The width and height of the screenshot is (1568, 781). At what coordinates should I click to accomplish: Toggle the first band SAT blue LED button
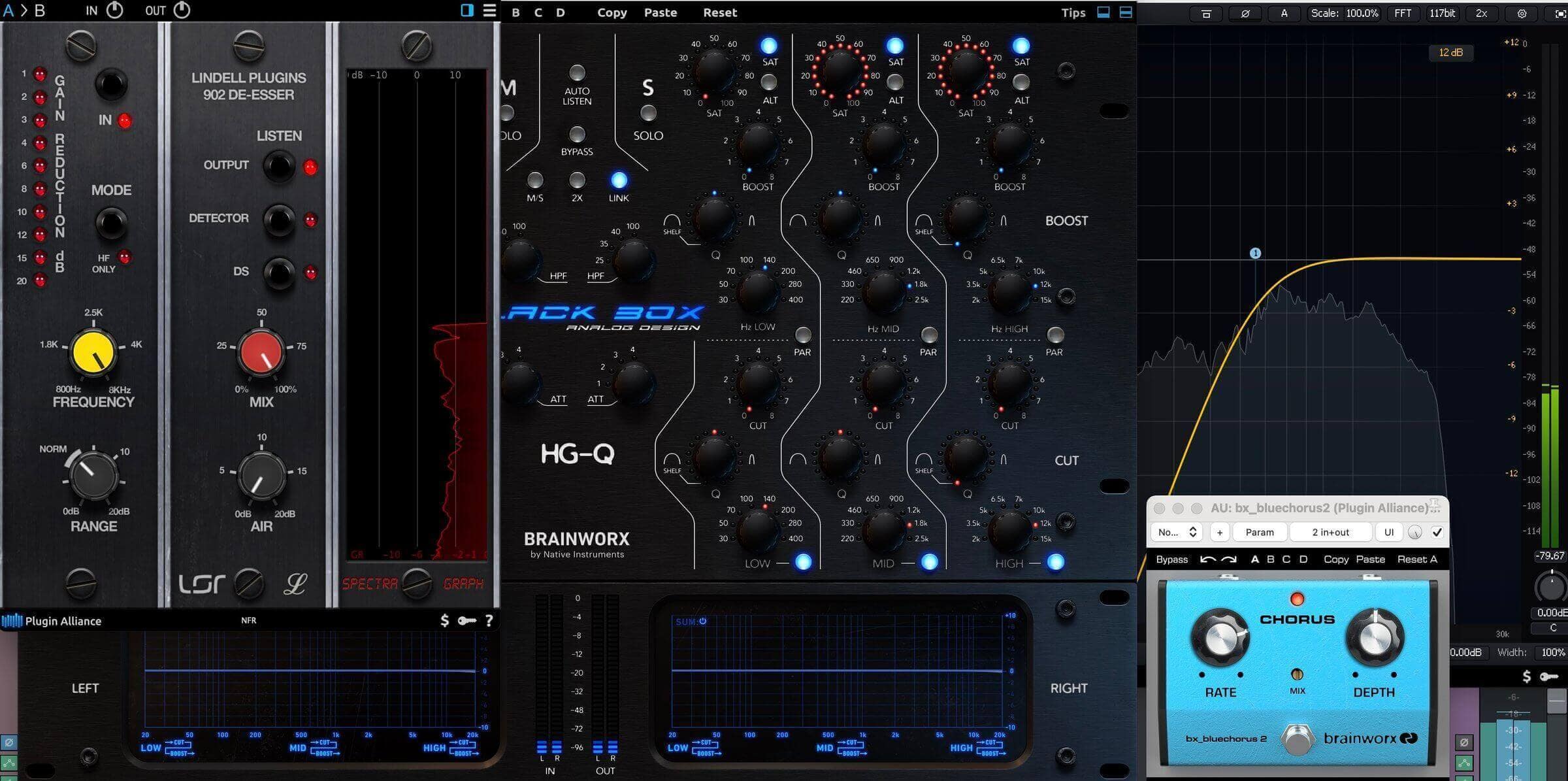769,45
